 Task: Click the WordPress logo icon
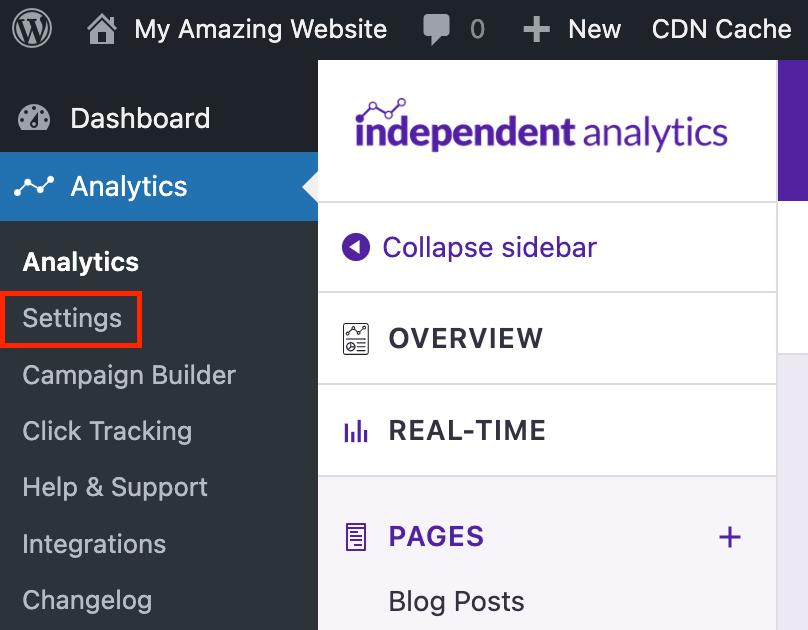point(32,28)
